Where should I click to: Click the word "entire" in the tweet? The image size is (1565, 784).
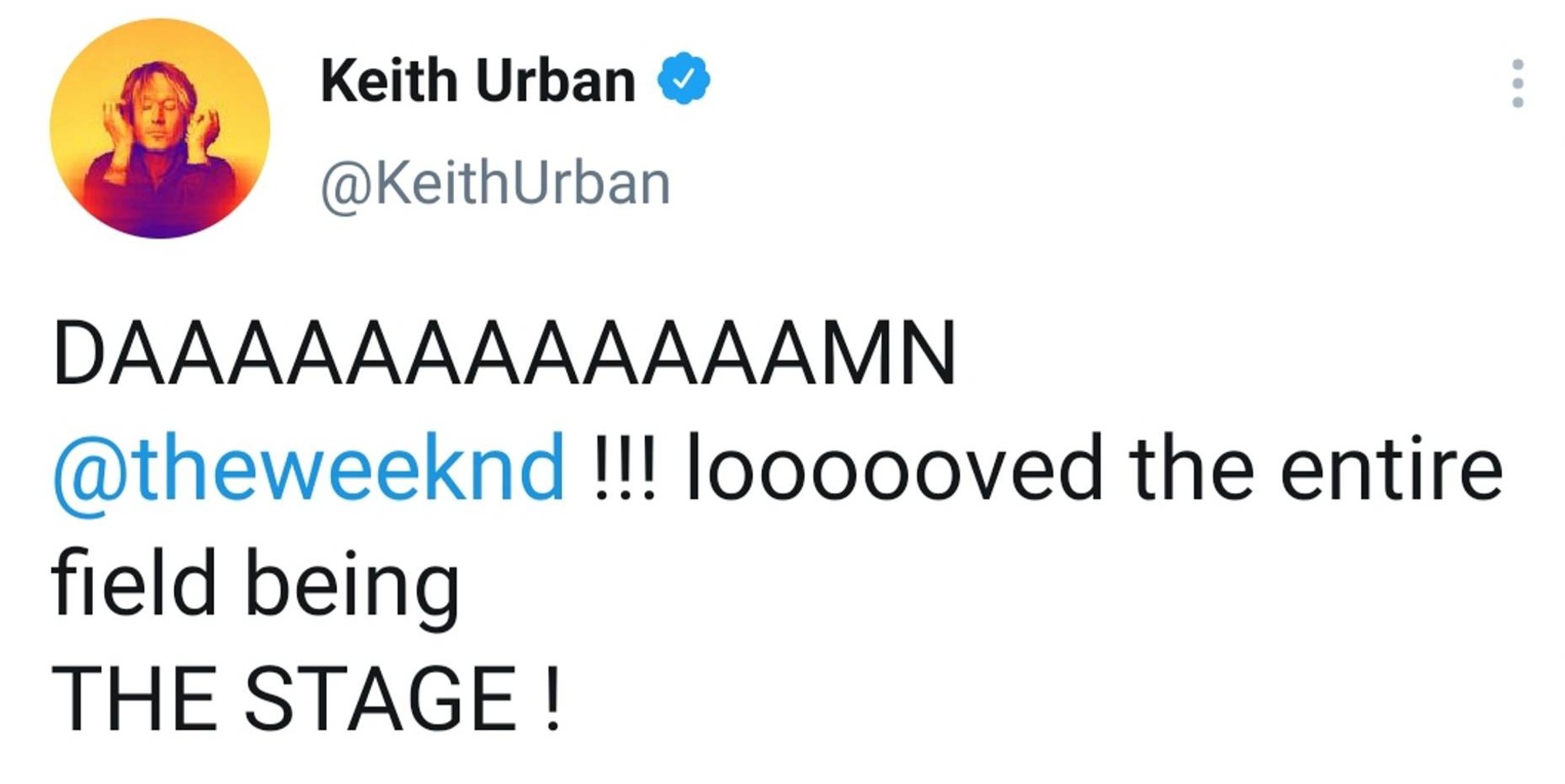point(1392,469)
